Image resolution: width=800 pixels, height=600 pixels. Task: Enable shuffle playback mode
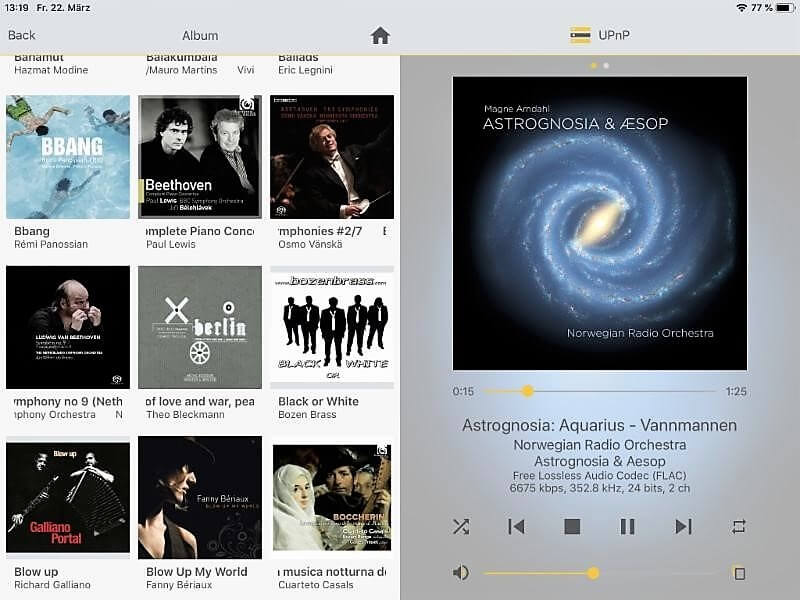[x=461, y=526]
